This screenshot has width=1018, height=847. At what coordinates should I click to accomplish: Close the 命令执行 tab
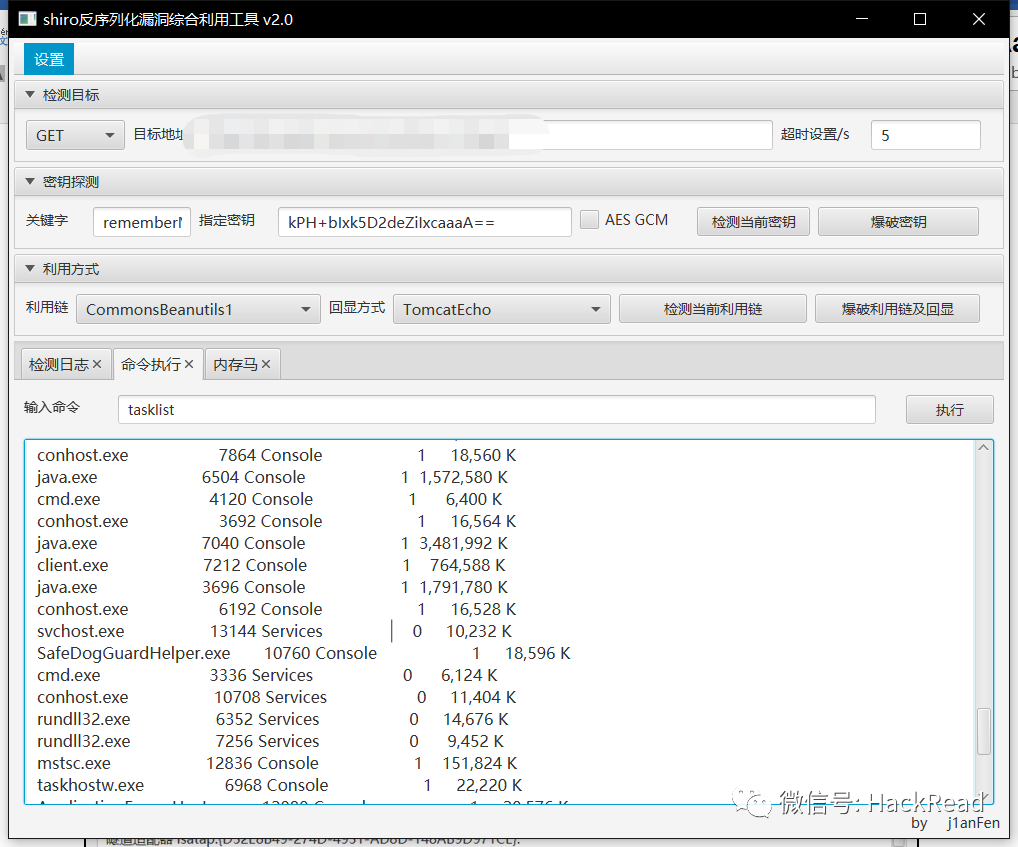pos(189,364)
